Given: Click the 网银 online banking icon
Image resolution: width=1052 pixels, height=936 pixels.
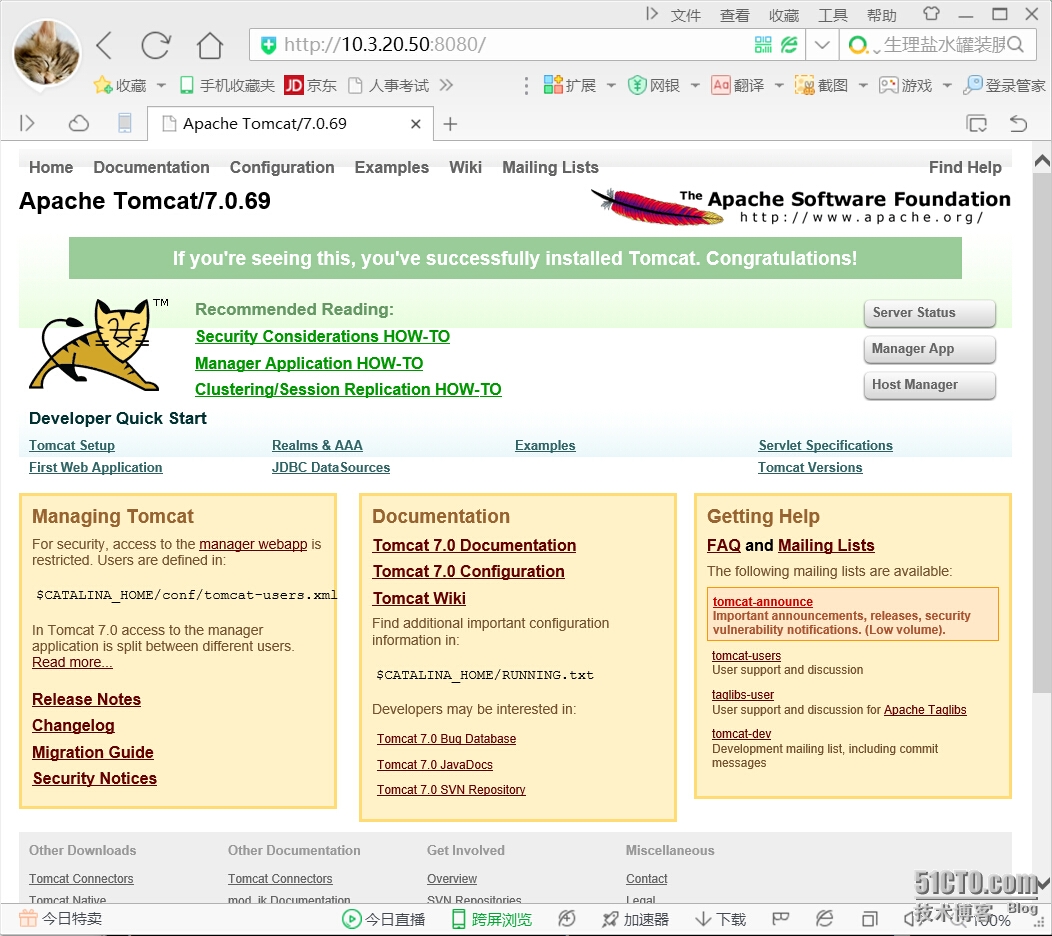Looking at the screenshot, I should [x=637, y=85].
